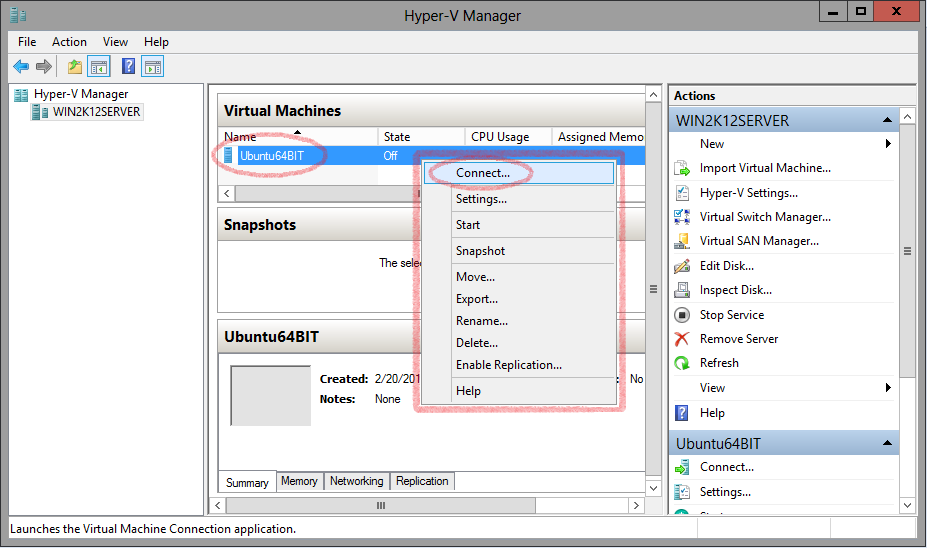This screenshot has height=548, width=927.
Task: Select the WIN2K12SERVER tree node
Action: [87, 112]
